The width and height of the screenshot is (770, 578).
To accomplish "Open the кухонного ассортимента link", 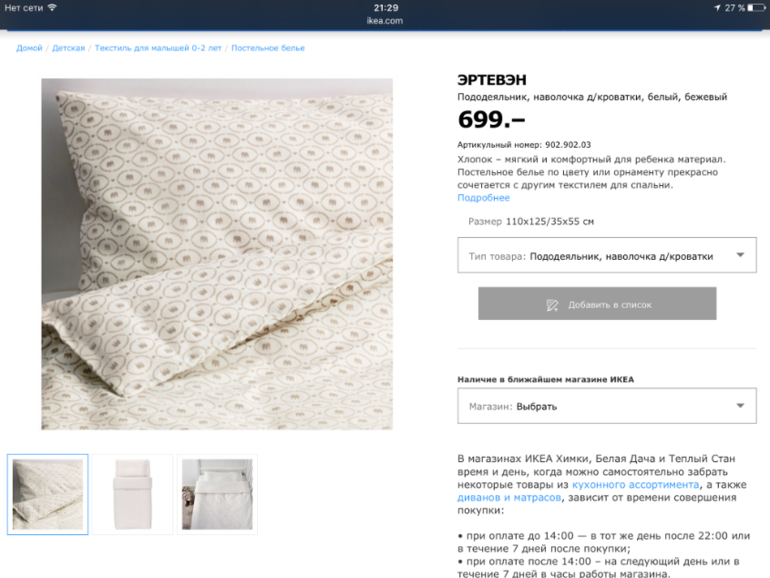I will [635, 485].
